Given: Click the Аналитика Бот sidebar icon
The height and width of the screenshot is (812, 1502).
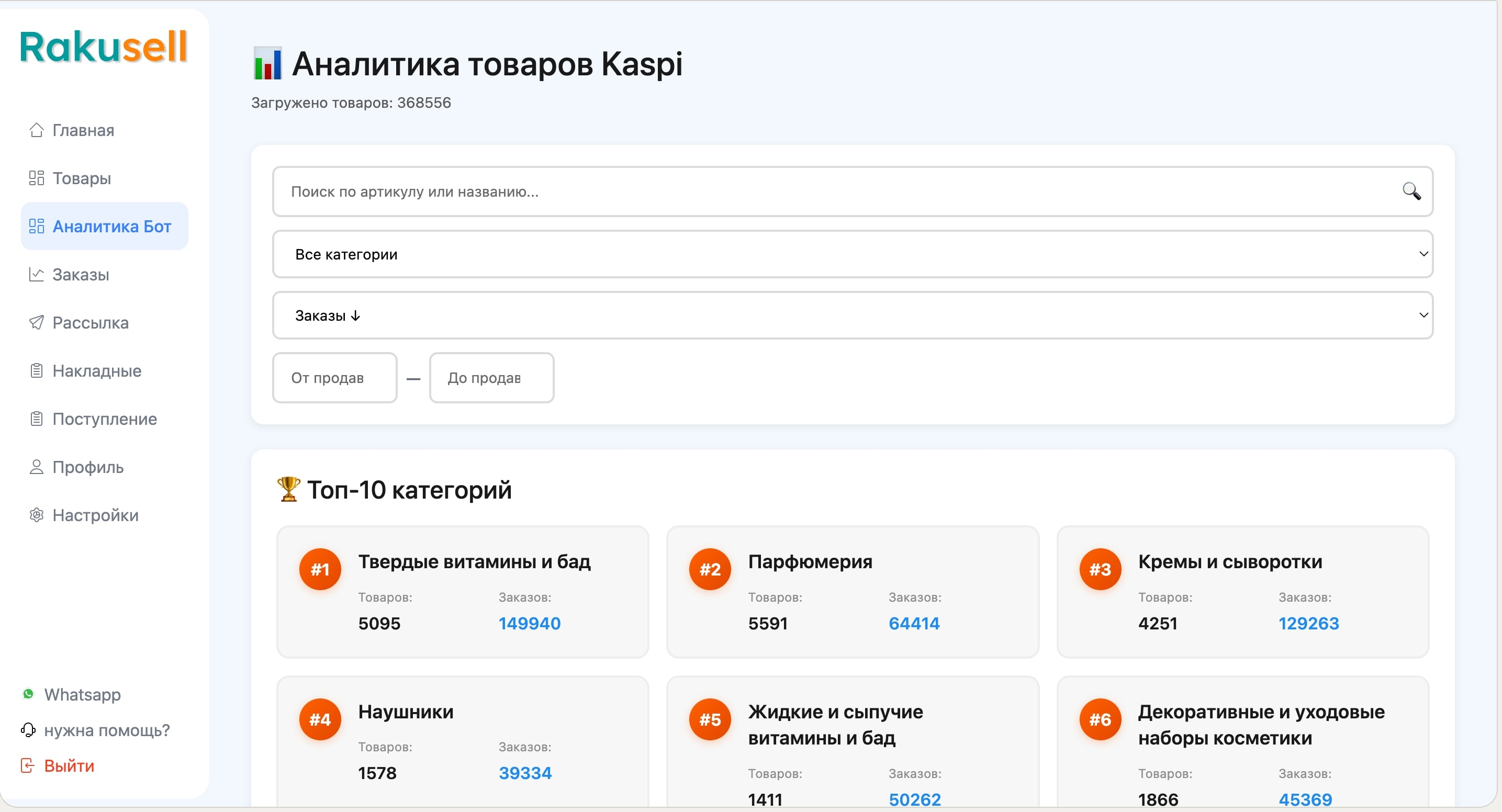Looking at the screenshot, I should (x=36, y=226).
